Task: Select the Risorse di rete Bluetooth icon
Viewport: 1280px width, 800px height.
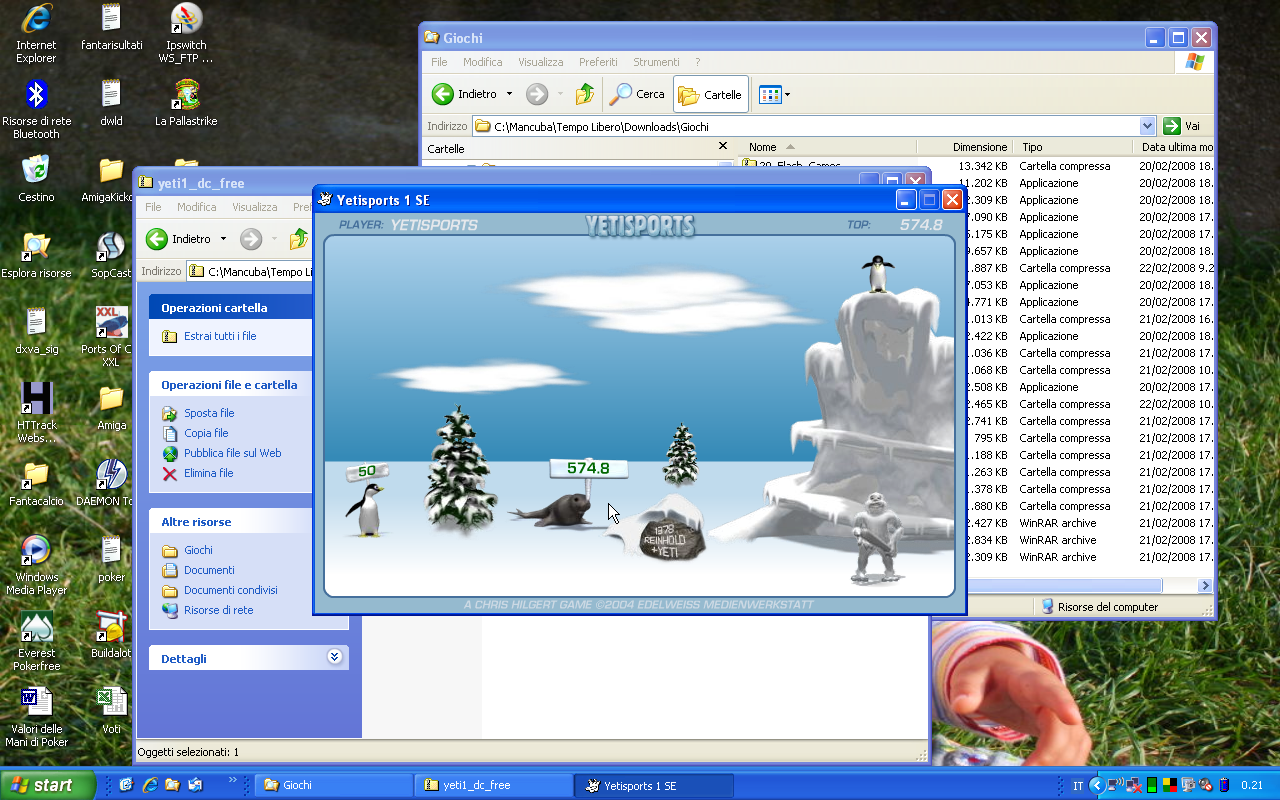Action: [x=36, y=108]
